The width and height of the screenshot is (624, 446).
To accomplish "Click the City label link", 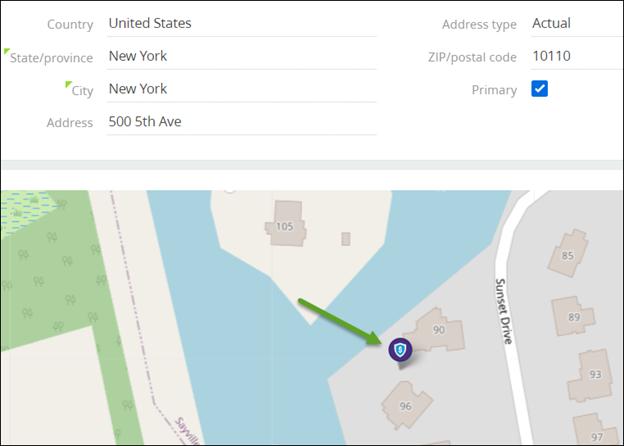I will tap(82, 91).
